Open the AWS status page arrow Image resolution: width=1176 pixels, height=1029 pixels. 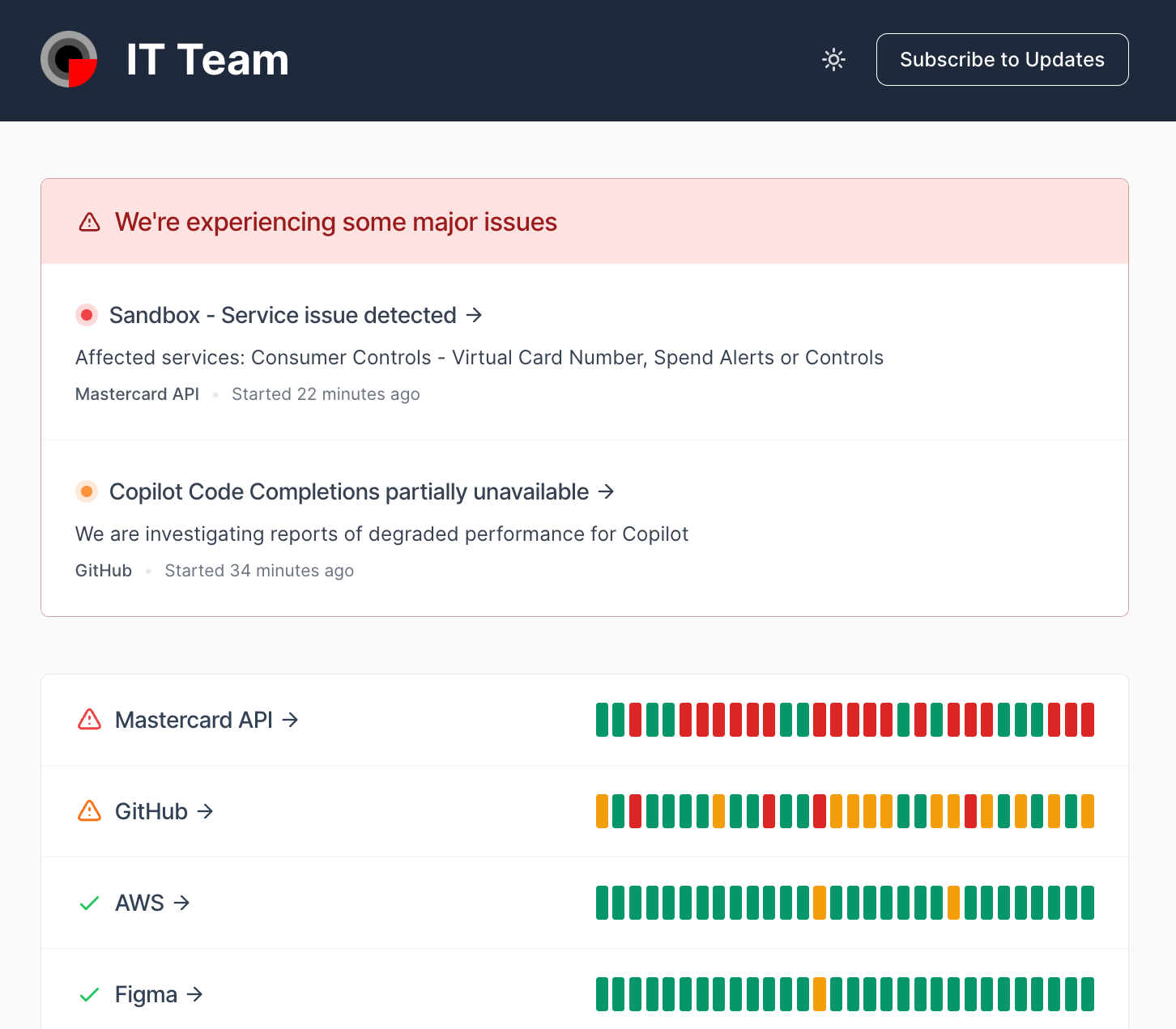pyautogui.click(x=182, y=903)
